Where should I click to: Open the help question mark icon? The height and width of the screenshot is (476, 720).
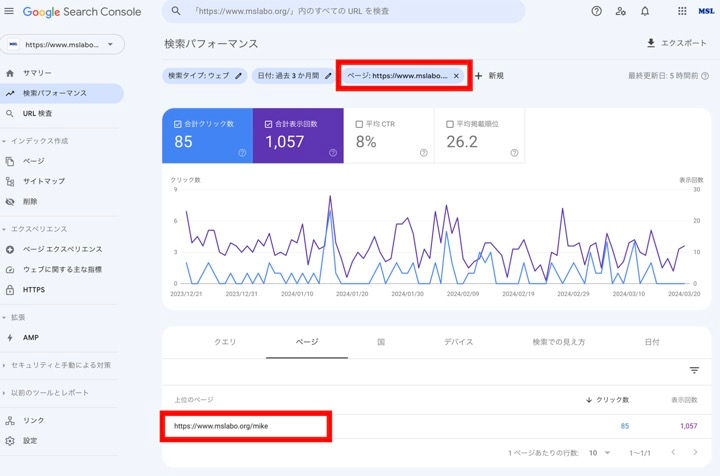pos(596,11)
